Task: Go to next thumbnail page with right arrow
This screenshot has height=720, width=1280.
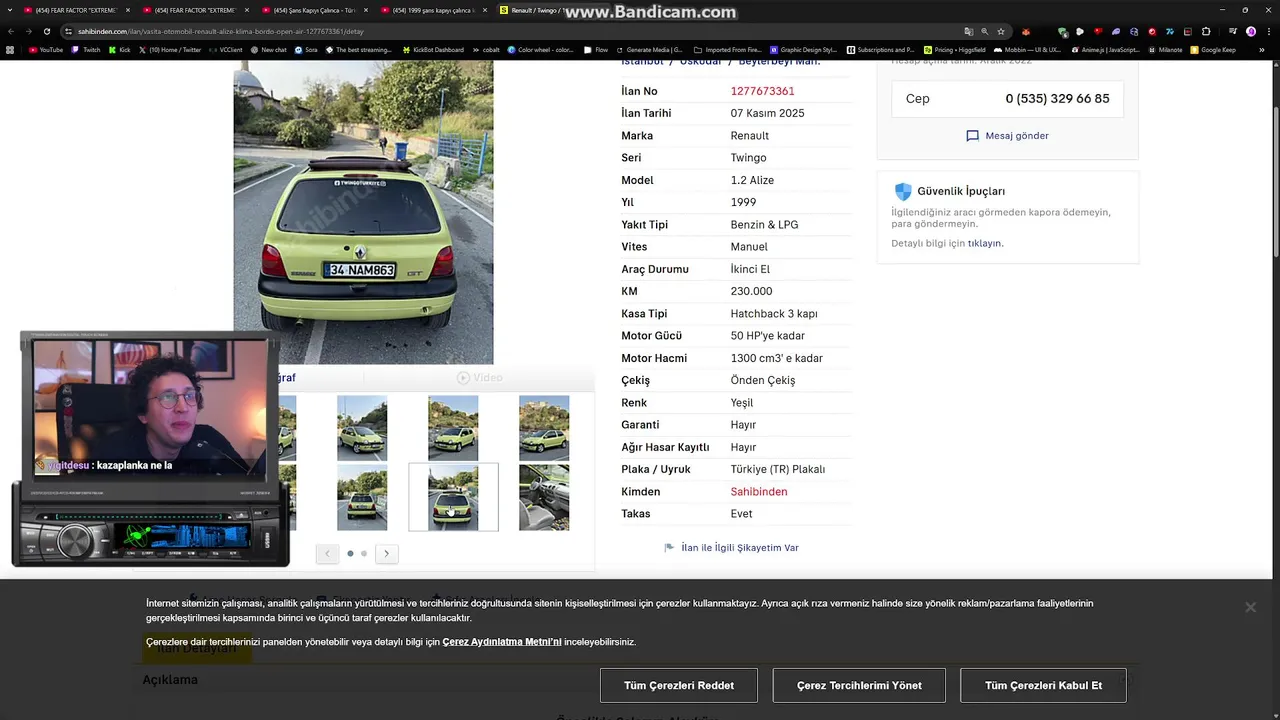Action: (x=386, y=553)
